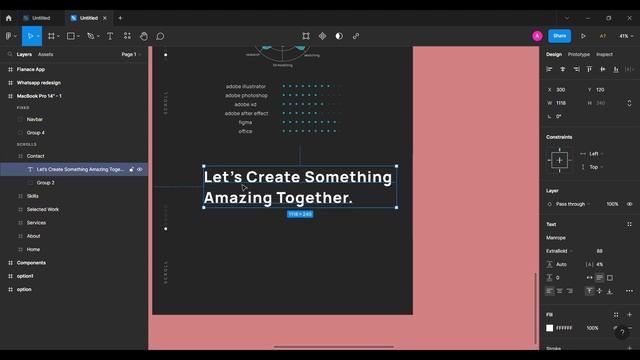Select the Comment tool
The image size is (640, 360).
pyautogui.click(x=160, y=36)
